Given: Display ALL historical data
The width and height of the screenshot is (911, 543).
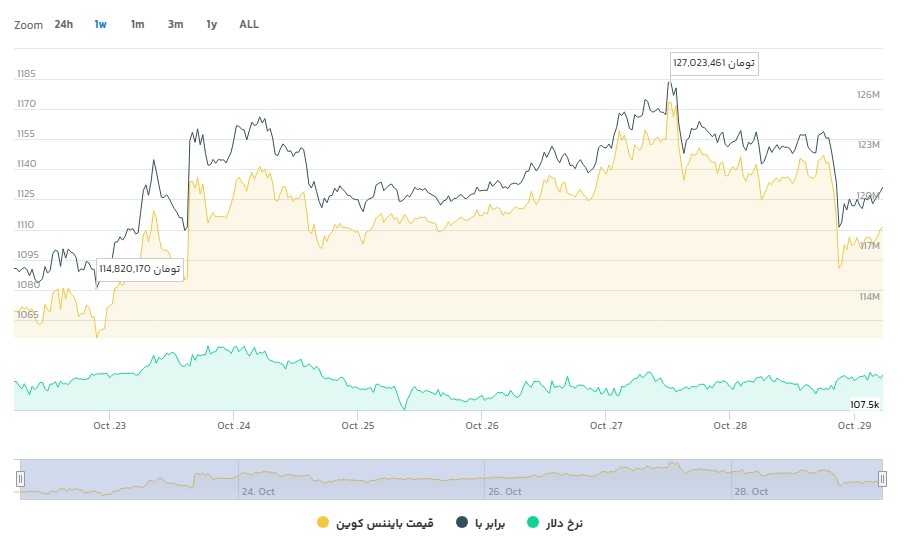Looking at the screenshot, I should [x=249, y=24].
